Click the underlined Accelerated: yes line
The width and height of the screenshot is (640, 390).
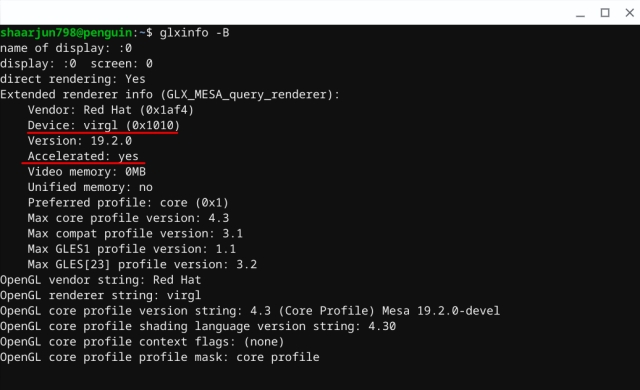pos(83,156)
